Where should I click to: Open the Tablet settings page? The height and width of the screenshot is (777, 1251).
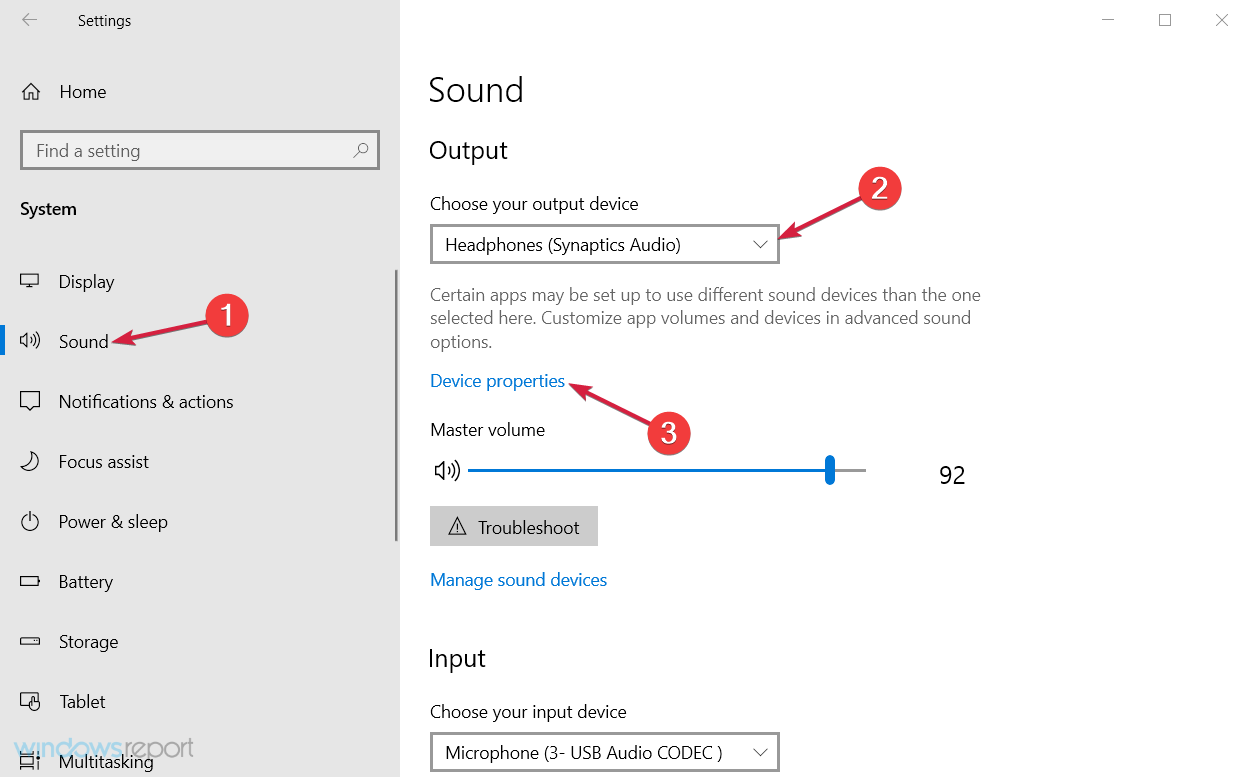pyautogui.click(x=82, y=702)
